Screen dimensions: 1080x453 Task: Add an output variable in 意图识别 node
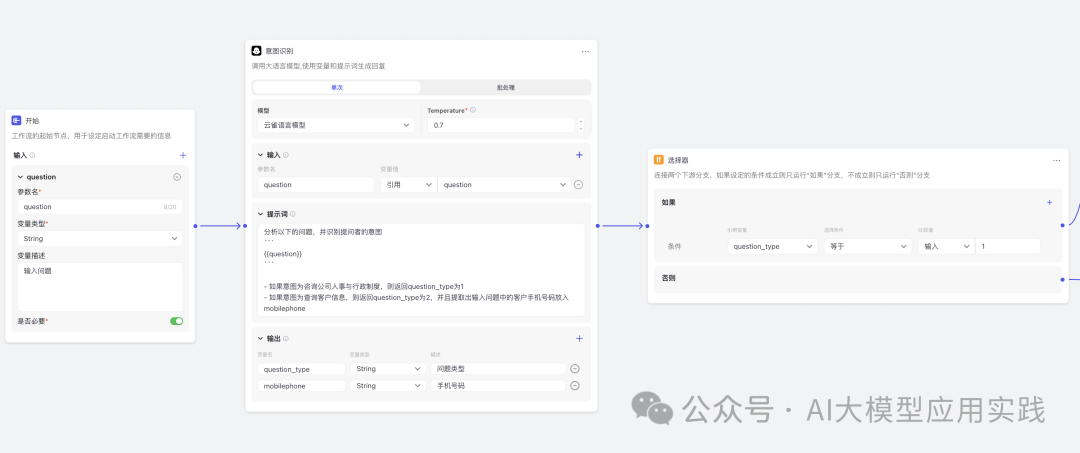coord(579,338)
